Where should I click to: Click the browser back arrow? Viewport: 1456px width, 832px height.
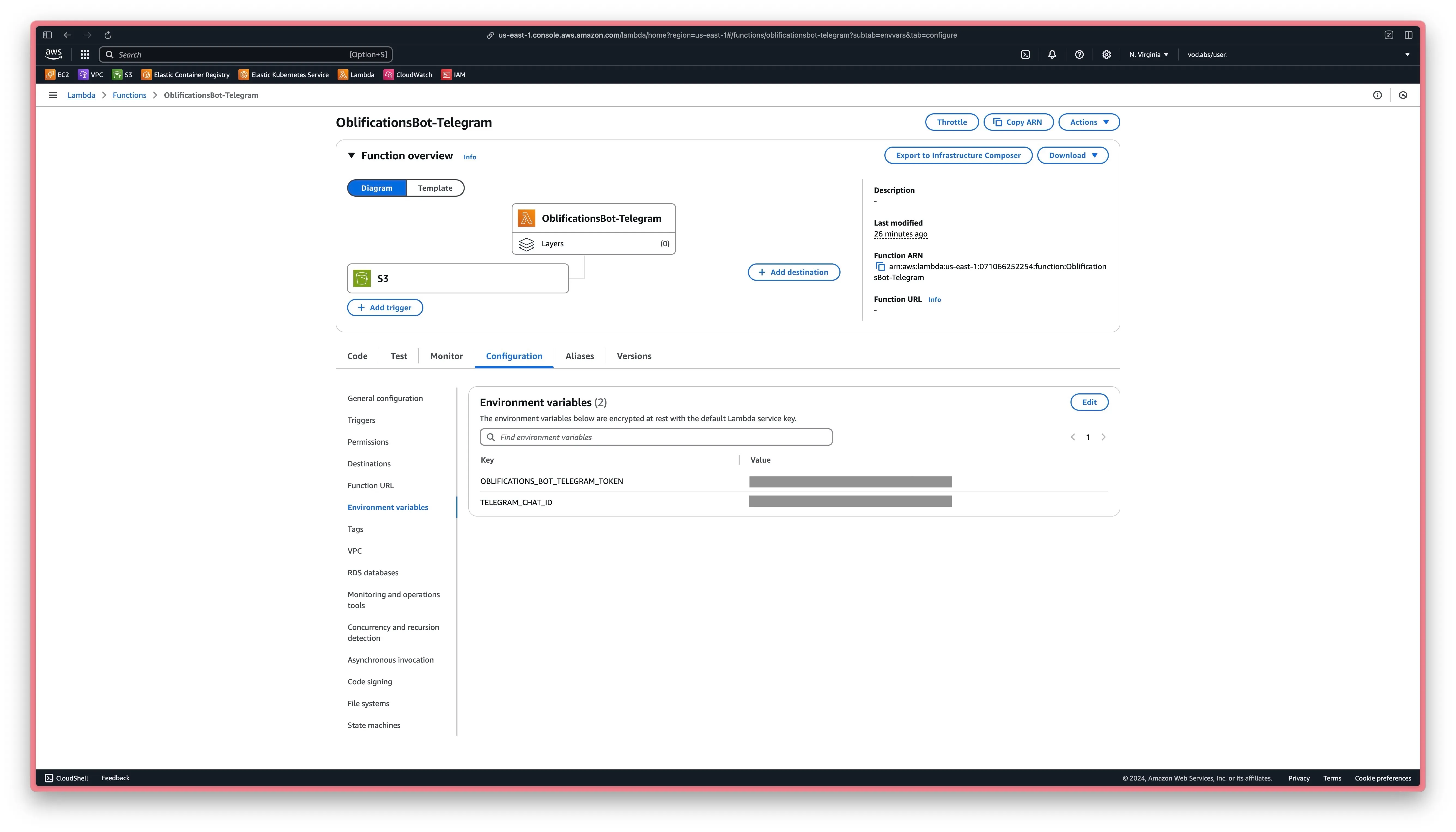(67, 35)
